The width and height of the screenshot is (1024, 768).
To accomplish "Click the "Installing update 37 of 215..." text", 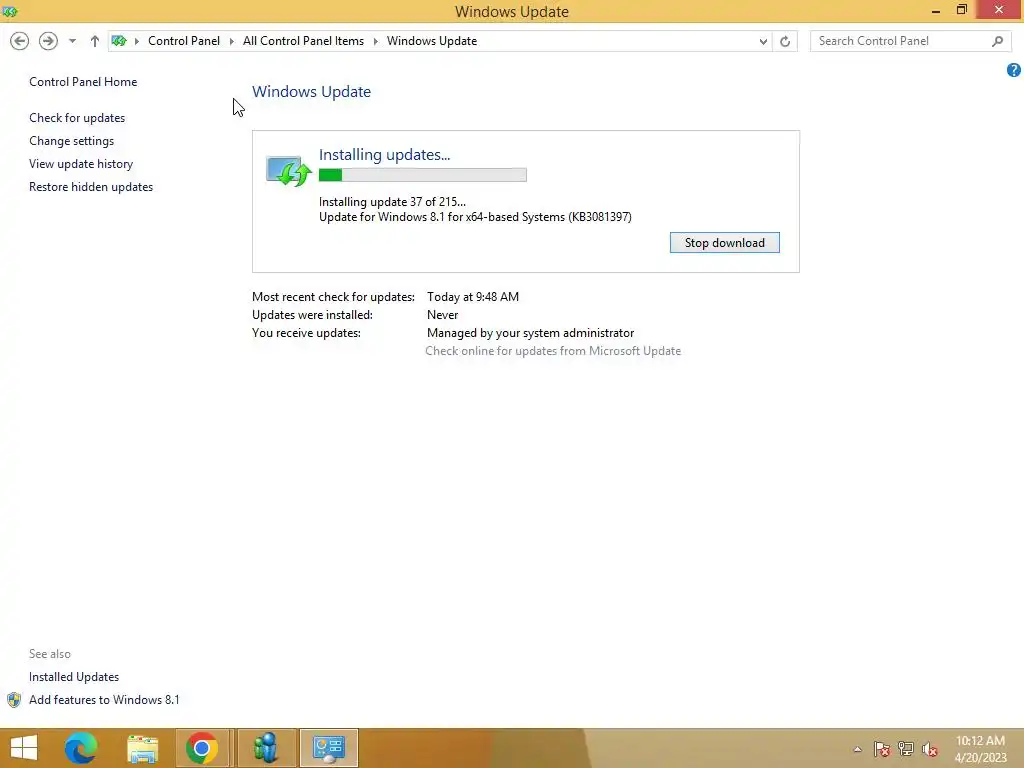I will coord(392,202).
